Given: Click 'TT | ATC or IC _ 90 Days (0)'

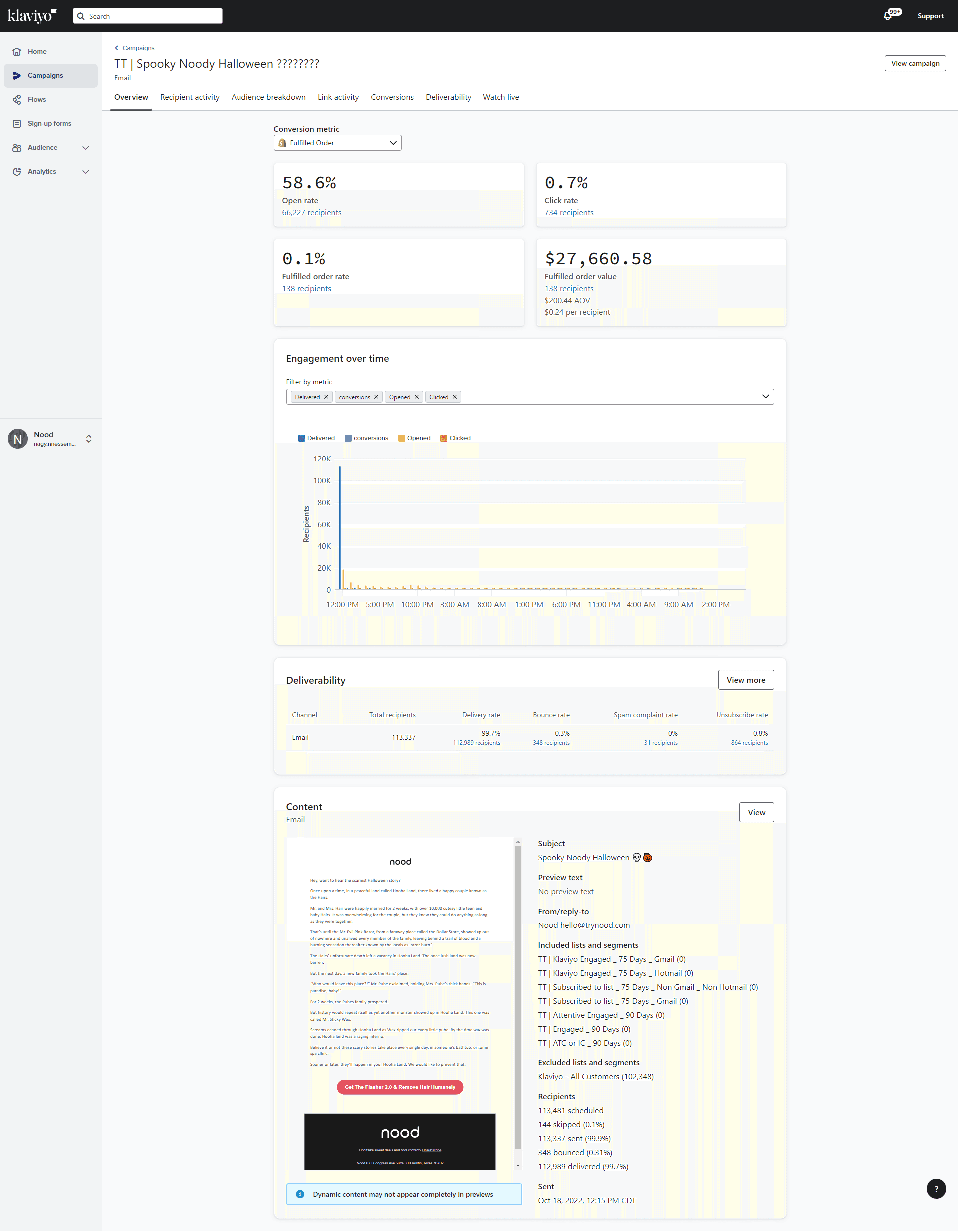Looking at the screenshot, I should [585, 1044].
